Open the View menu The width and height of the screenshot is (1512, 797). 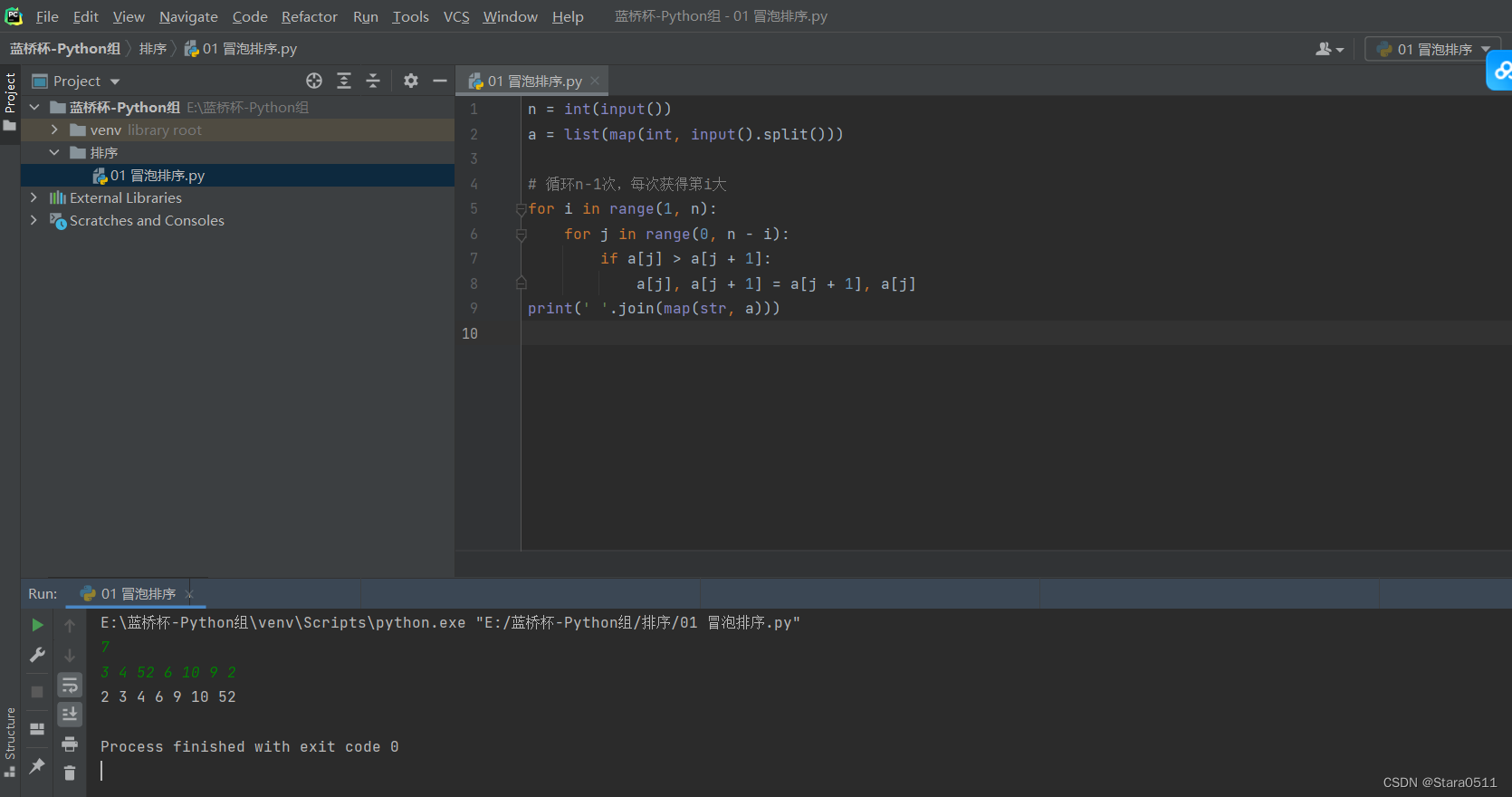pos(129,16)
